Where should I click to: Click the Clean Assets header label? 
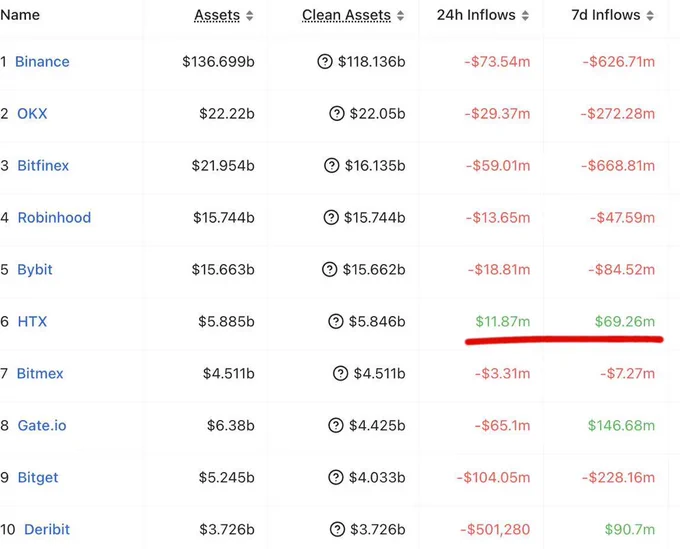[346, 15]
